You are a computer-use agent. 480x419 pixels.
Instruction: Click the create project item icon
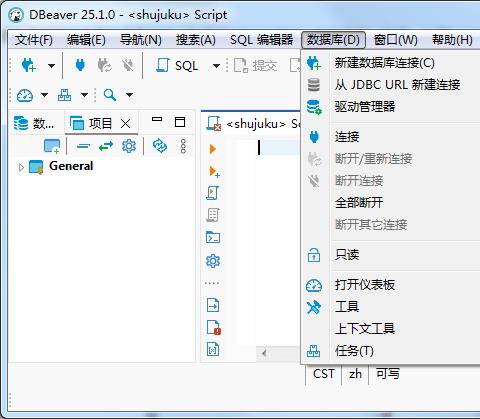[52, 146]
